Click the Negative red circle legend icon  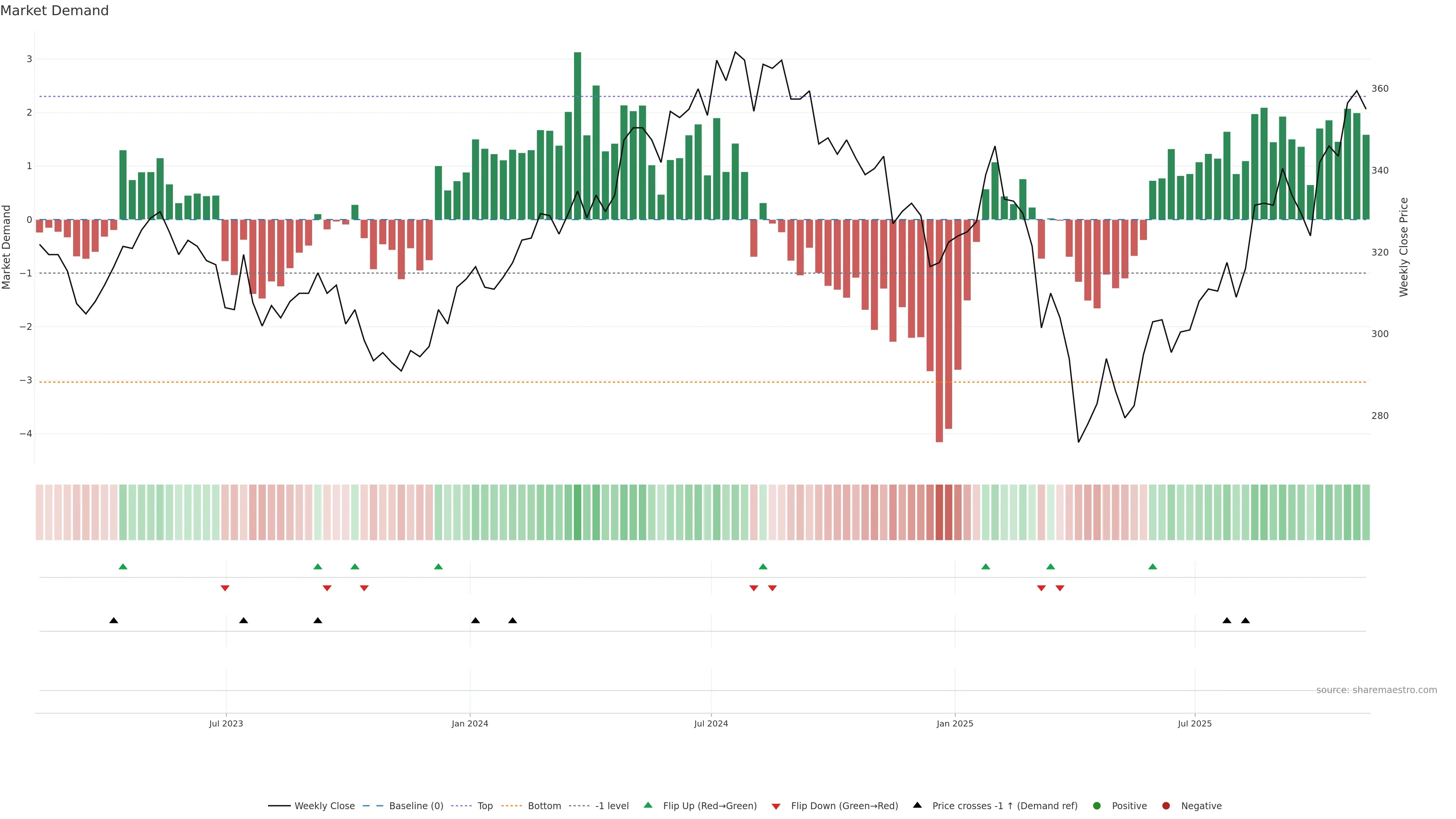[1166, 806]
